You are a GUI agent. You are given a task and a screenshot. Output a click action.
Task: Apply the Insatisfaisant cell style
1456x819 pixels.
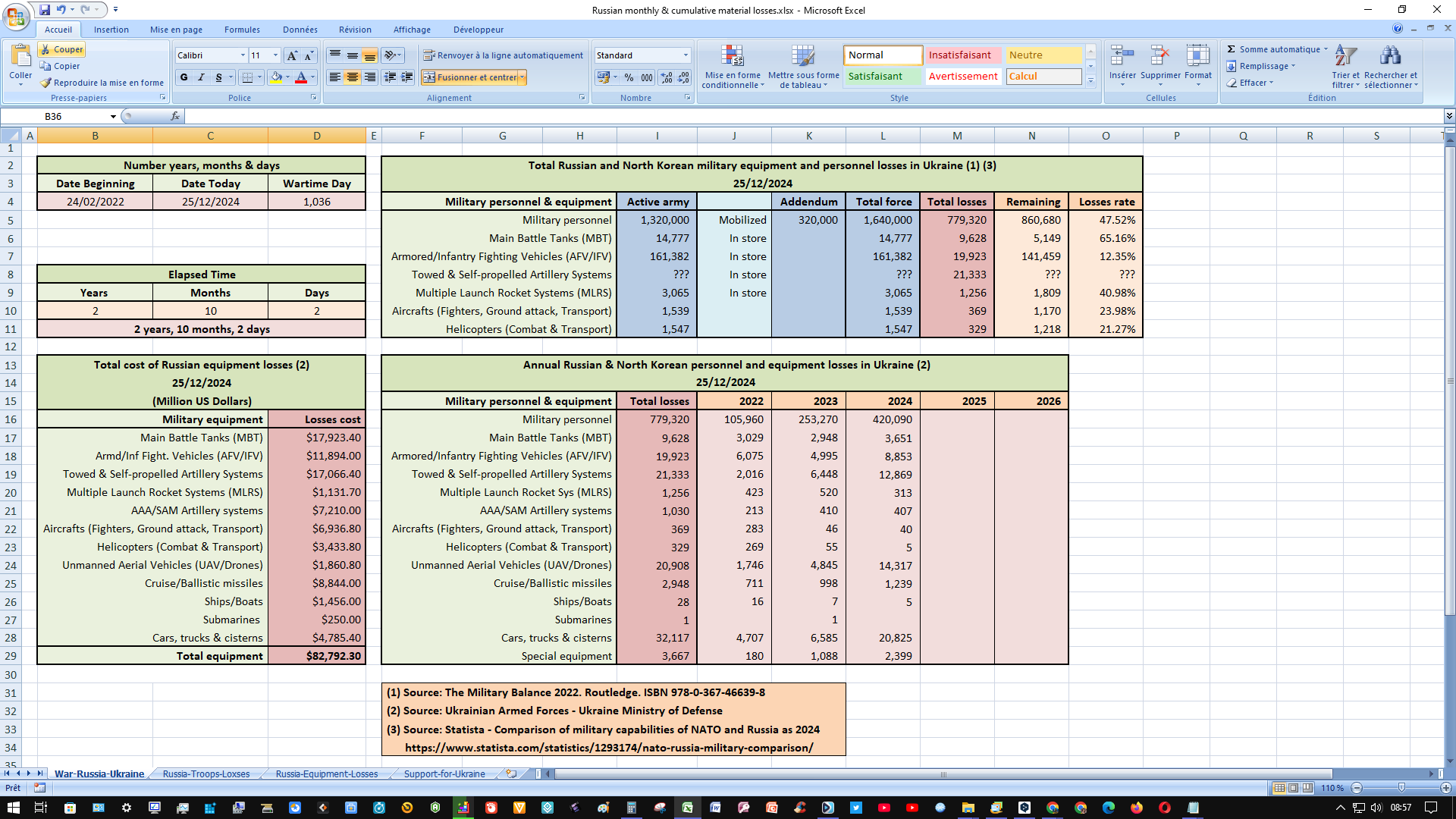(963, 55)
